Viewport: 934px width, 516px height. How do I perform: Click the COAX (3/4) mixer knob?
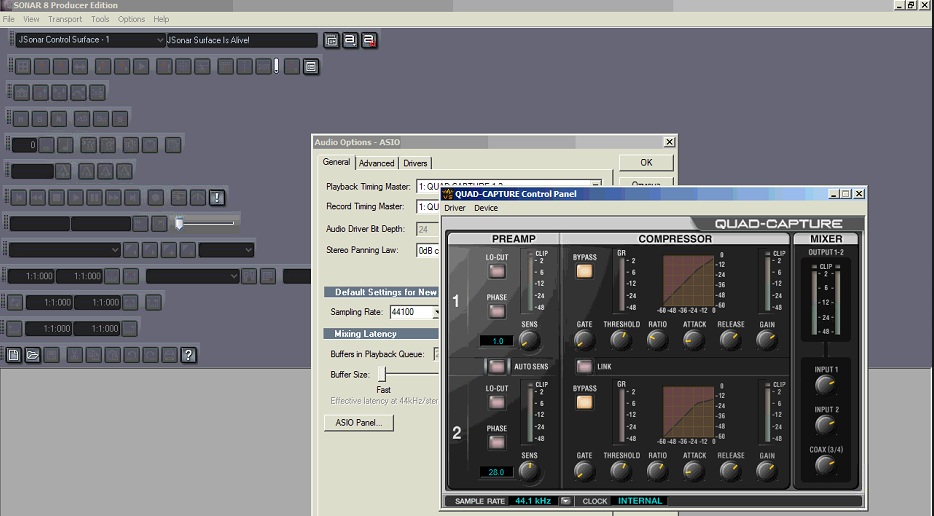[x=826, y=465]
